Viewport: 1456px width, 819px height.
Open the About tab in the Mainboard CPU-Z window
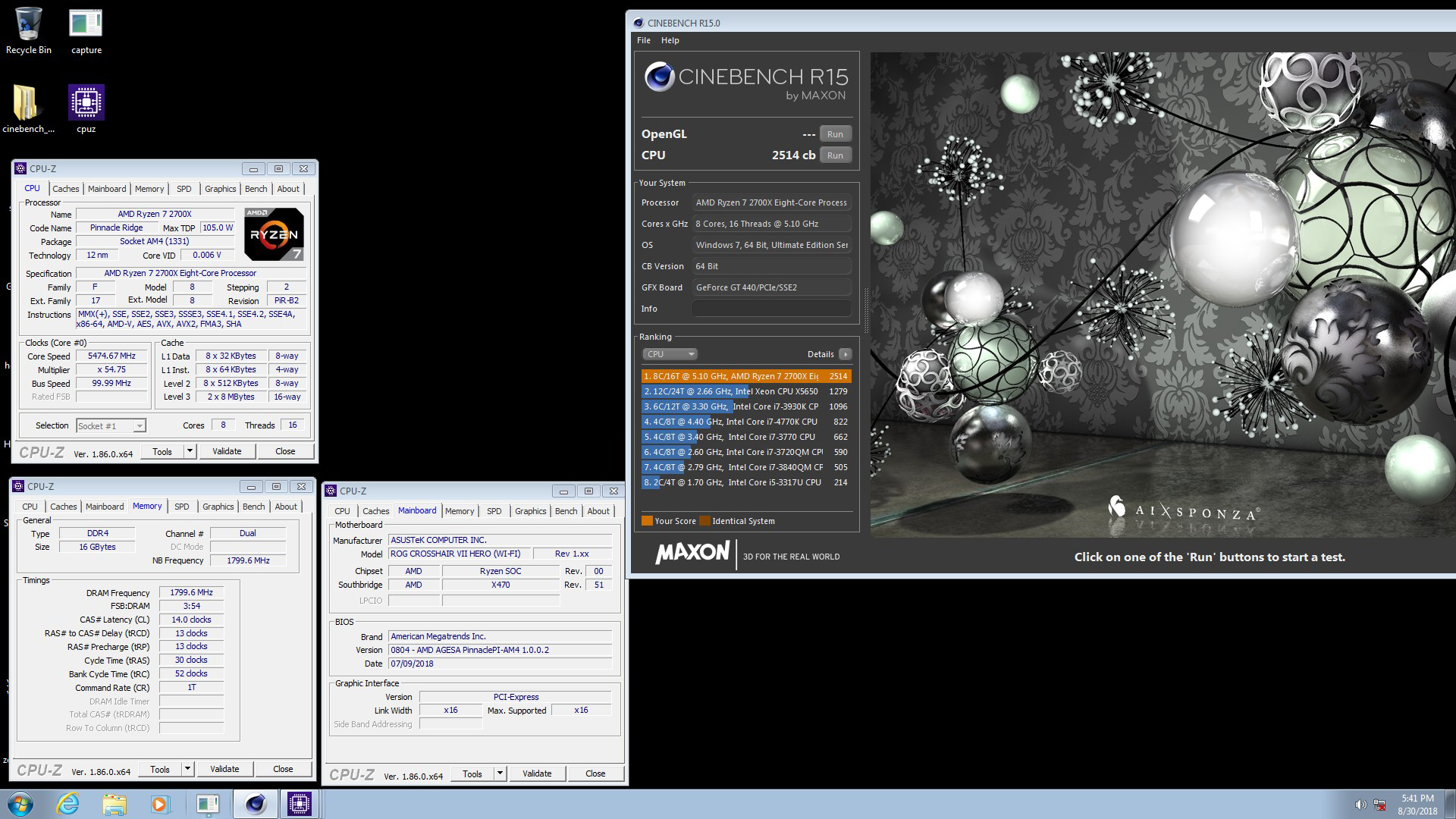point(598,511)
